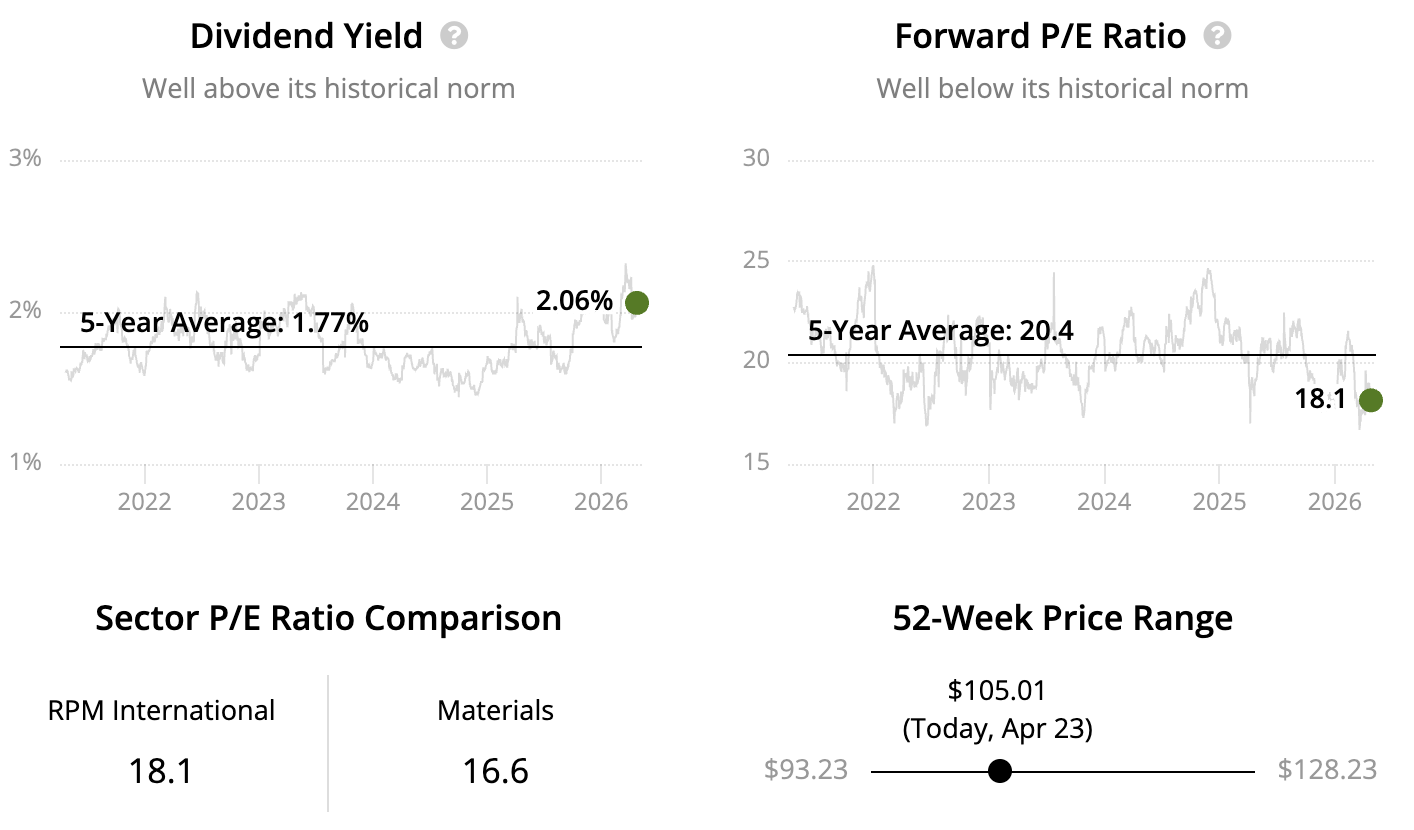The image size is (1414, 830).
Task: Click the Sector P/E Ratio Comparison heading
Action: [x=328, y=618]
